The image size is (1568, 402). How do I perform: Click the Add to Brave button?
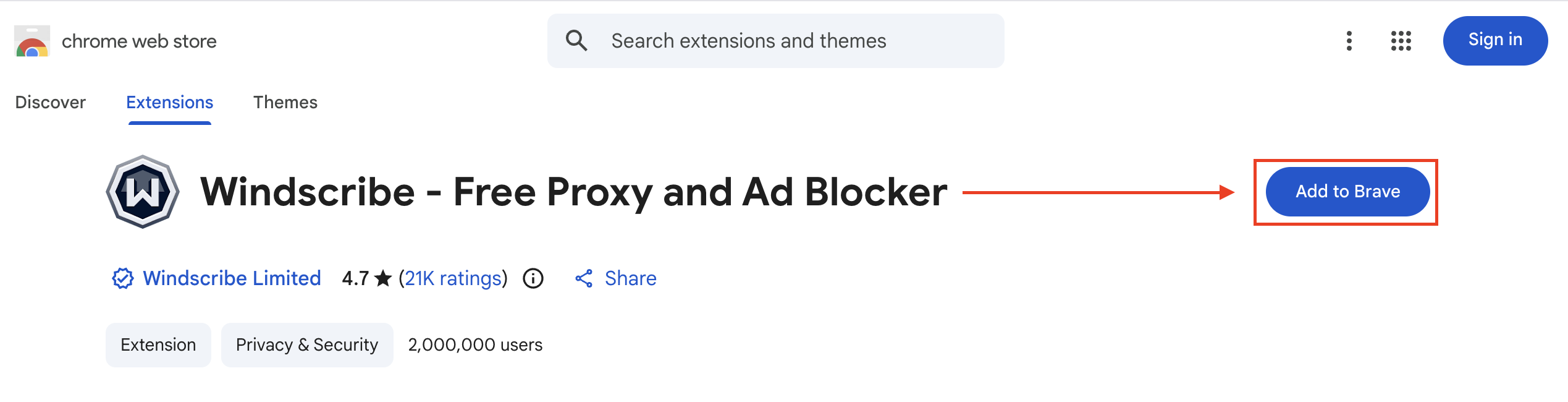tap(1347, 192)
